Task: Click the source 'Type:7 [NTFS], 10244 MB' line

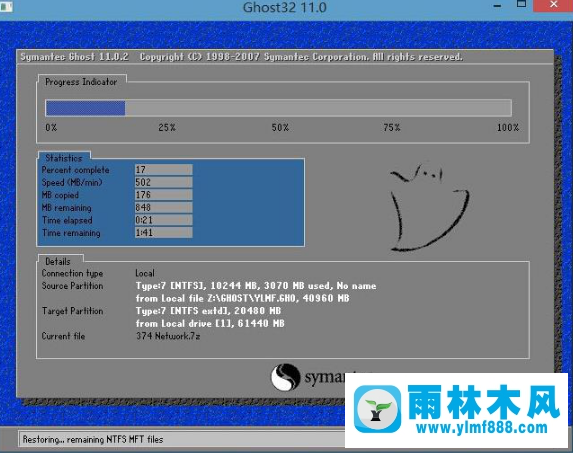Action: coord(256,286)
